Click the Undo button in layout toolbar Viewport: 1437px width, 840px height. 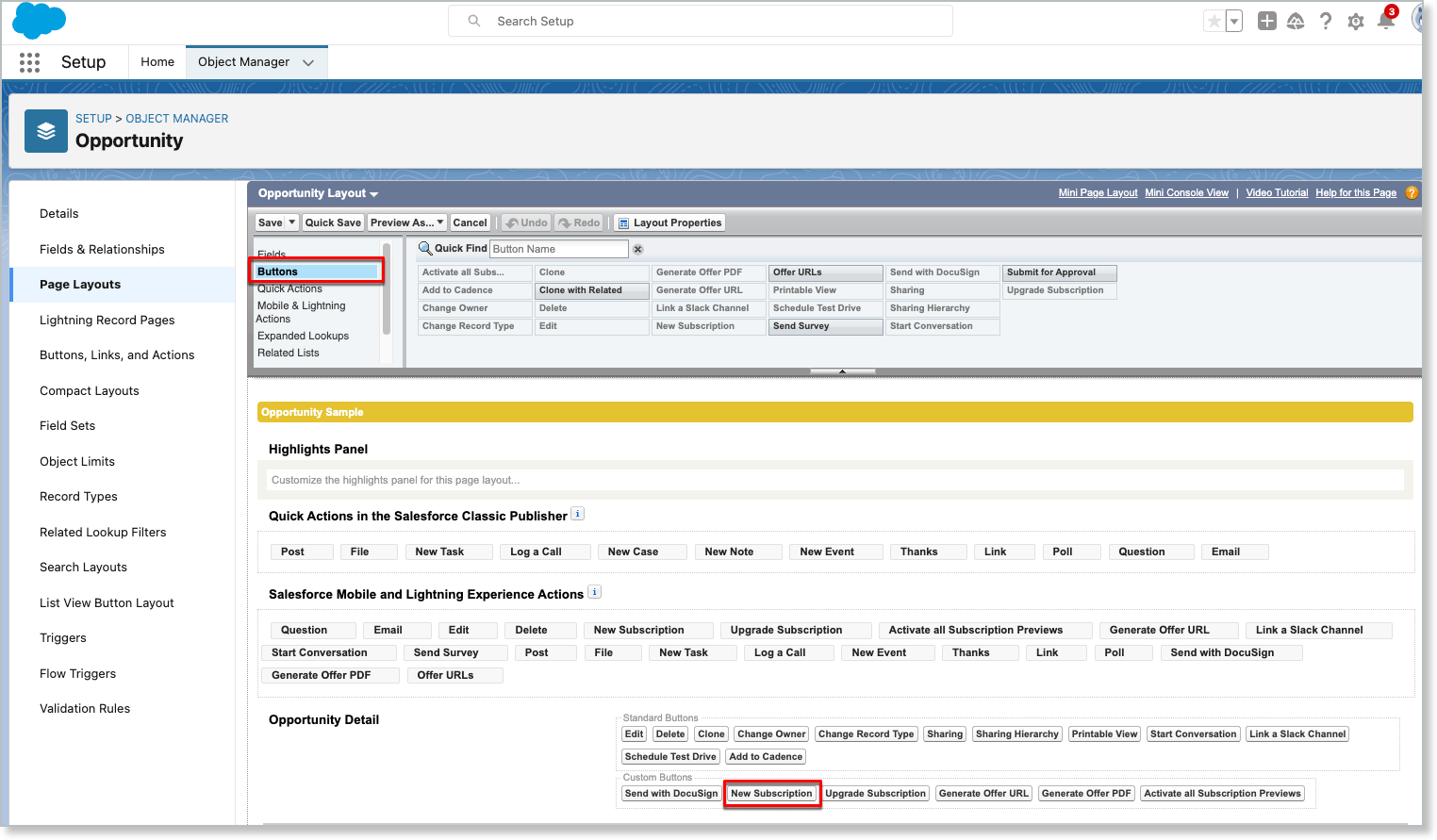(526, 222)
